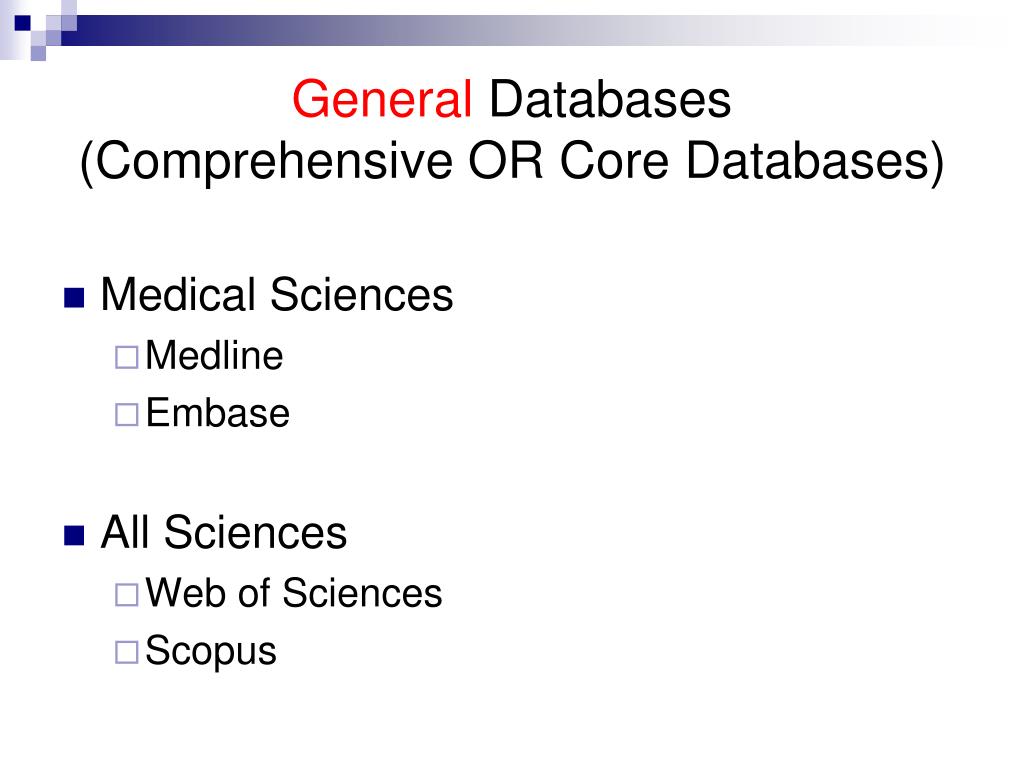This screenshot has height=768, width=1024.
Task: Click the word OR in subtitle
Action: [x=505, y=161]
